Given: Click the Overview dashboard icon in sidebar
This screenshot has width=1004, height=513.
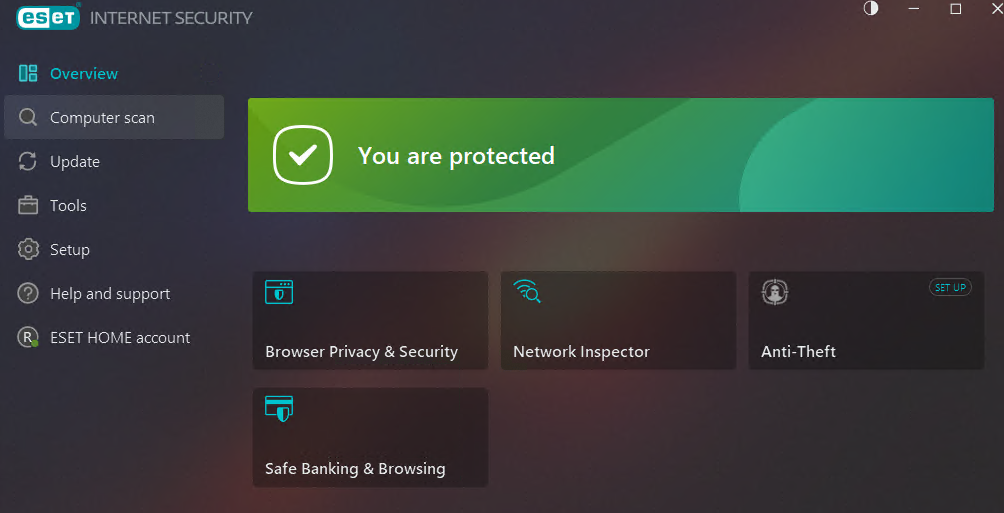Looking at the screenshot, I should coord(28,73).
